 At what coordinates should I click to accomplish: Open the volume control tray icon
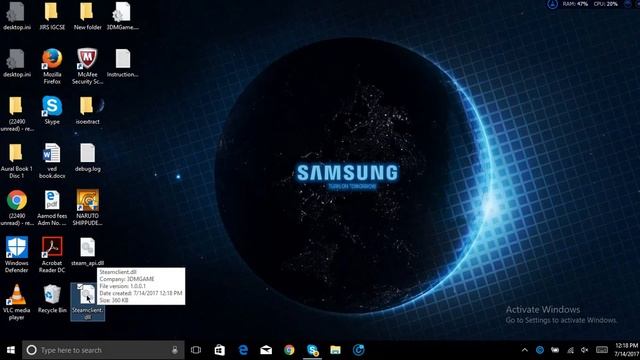[x=585, y=350]
